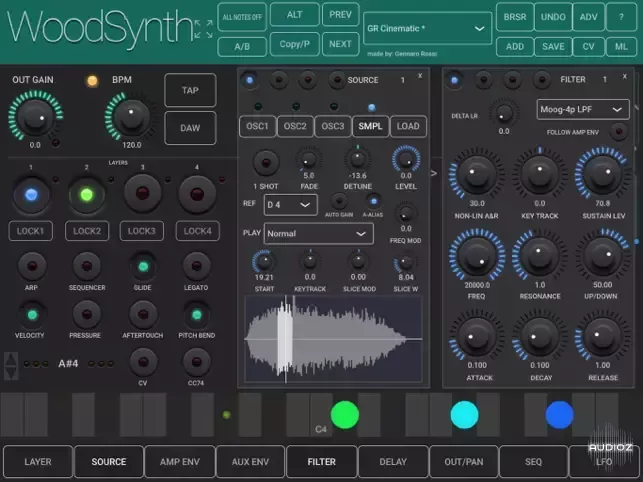Select layer 3 button
This screenshot has width=643, height=482.
pos(142,194)
